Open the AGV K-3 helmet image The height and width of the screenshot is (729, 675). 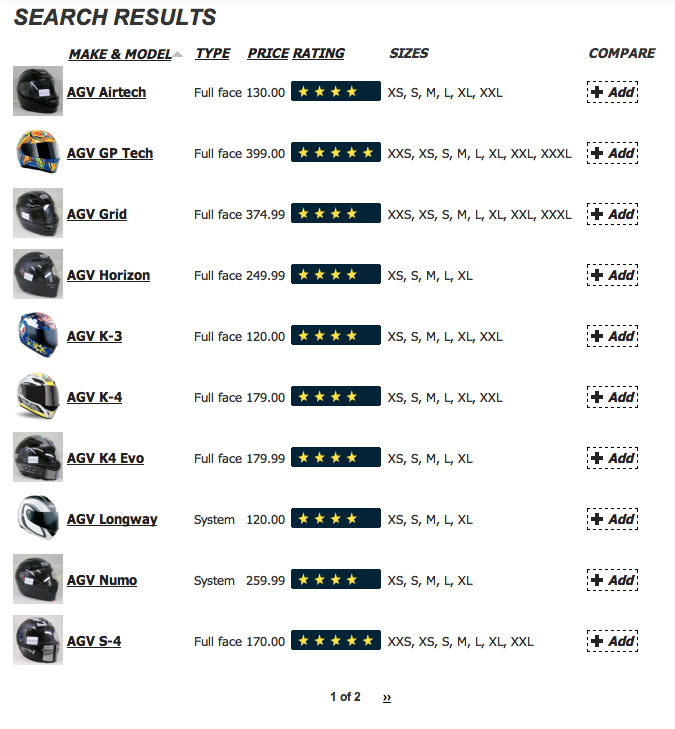click(x=38, y=335)
